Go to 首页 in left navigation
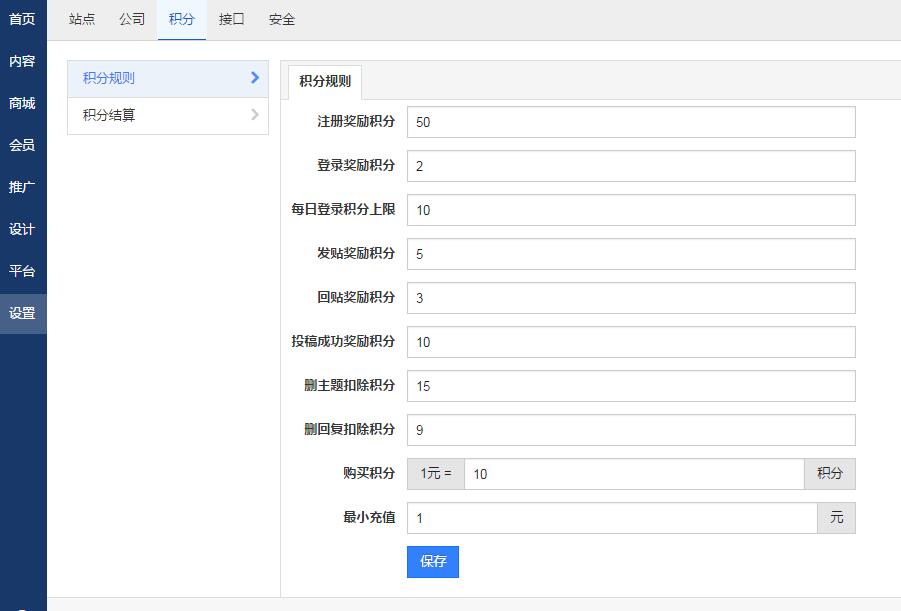The height and width of the screenshot is (611, 901). tap(22, 19)
